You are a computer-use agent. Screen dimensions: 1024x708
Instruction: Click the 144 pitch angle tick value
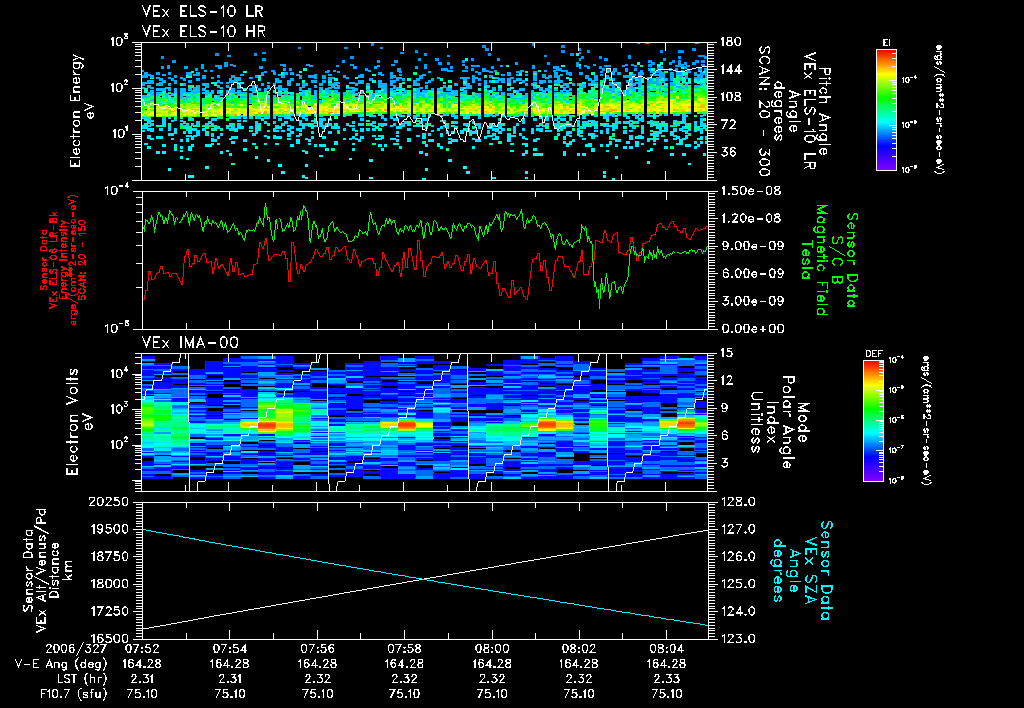(x=731, y=69)
